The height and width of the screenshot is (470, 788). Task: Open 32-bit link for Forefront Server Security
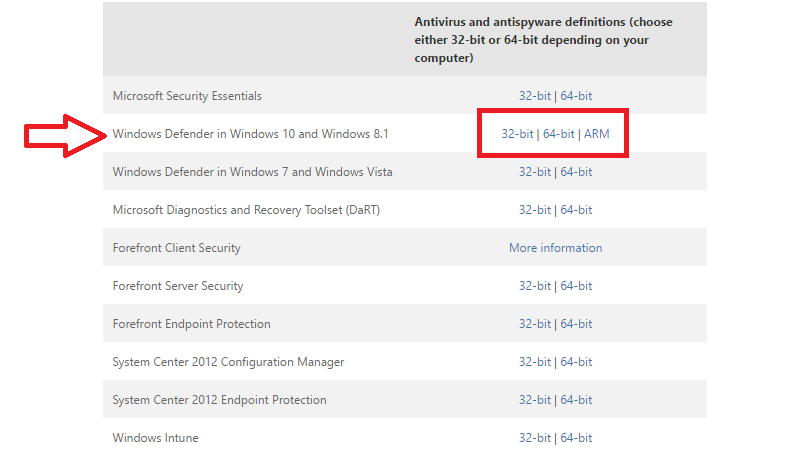[x=535, y=286]
